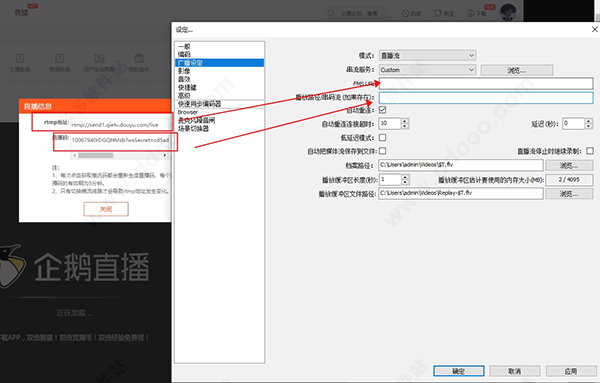Open the 竞猜教程 icon in the background page
The width and height of the screenshot is (600, 383).
pos(59,59)
